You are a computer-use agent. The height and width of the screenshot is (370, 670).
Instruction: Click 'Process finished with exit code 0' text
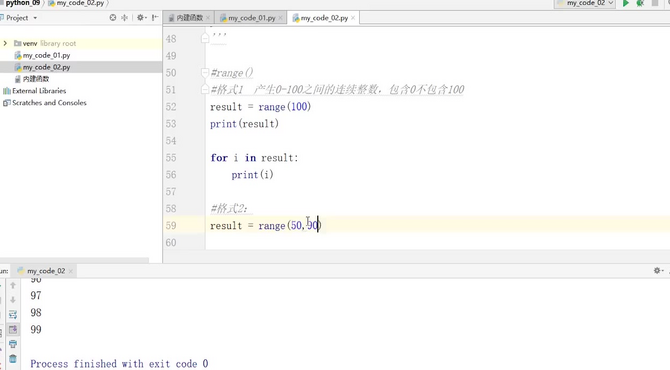tap(119, 364)
